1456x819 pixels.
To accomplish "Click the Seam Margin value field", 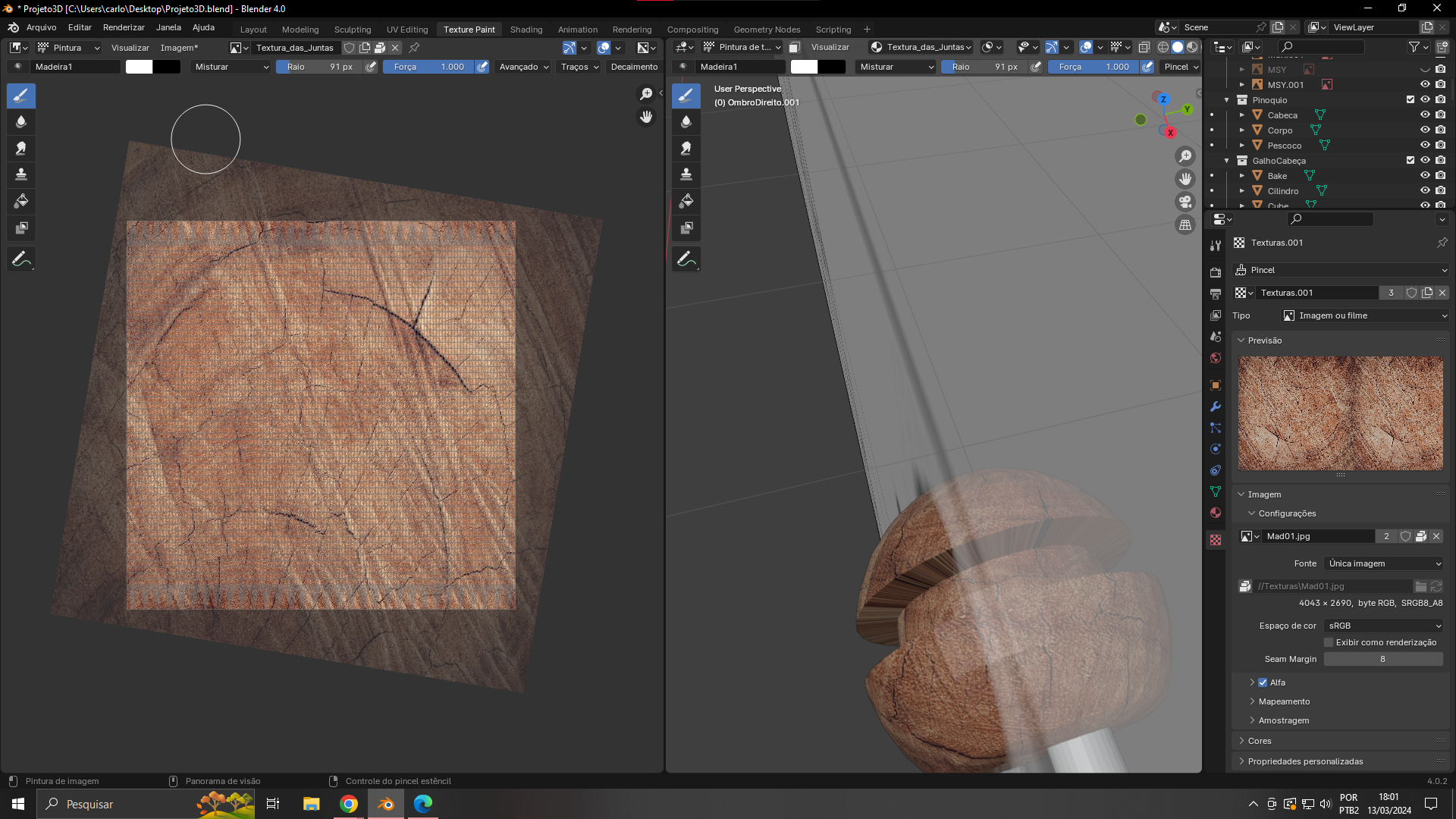I will [1382, 659].
